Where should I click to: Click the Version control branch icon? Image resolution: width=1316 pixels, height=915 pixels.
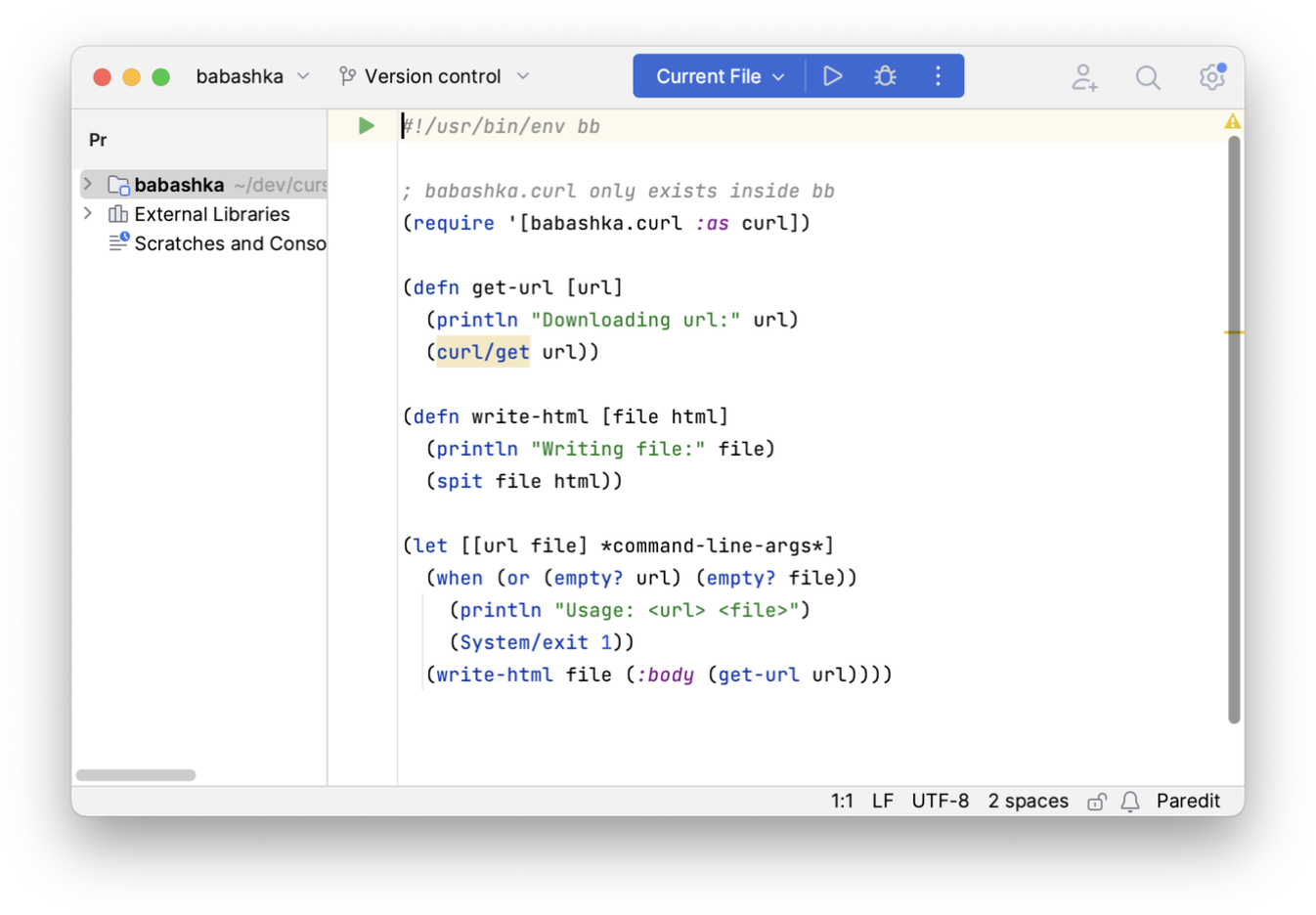click(347, 76)
